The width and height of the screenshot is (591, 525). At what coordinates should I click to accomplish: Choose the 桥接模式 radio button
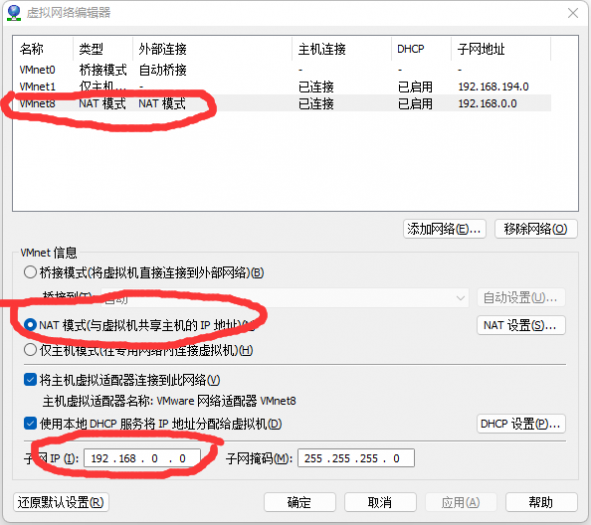tap(30, 272)
